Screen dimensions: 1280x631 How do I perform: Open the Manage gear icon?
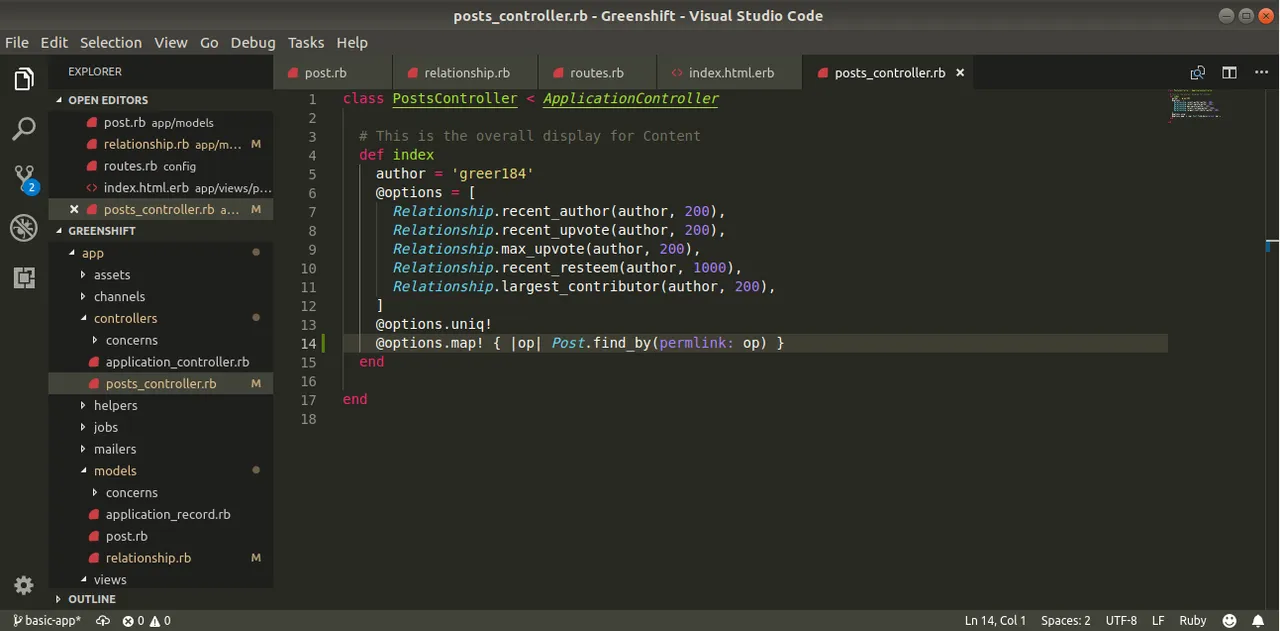24,585
